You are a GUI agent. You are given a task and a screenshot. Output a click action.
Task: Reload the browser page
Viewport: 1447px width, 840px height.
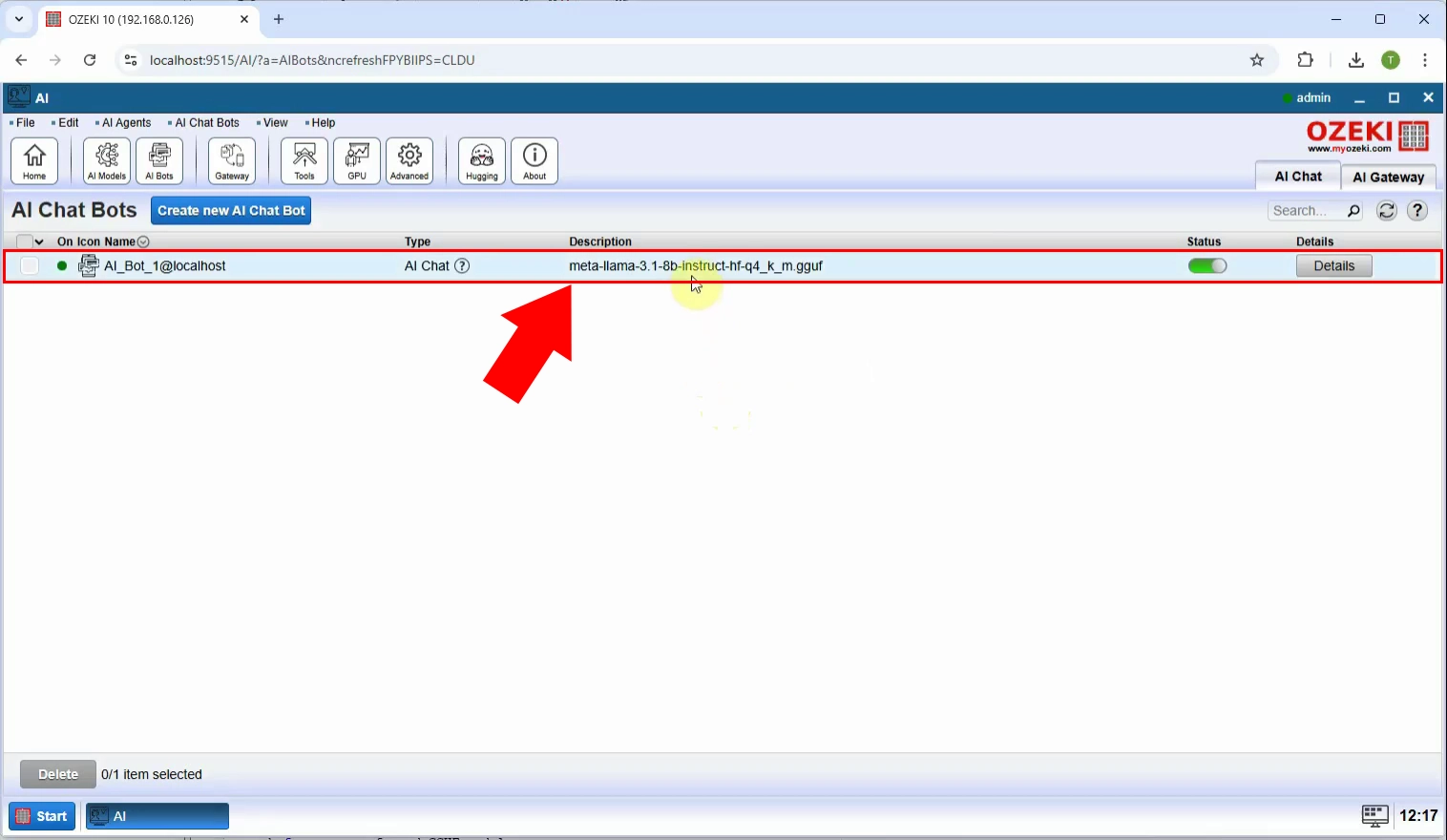pyautogui.click(x=90, y=60)
